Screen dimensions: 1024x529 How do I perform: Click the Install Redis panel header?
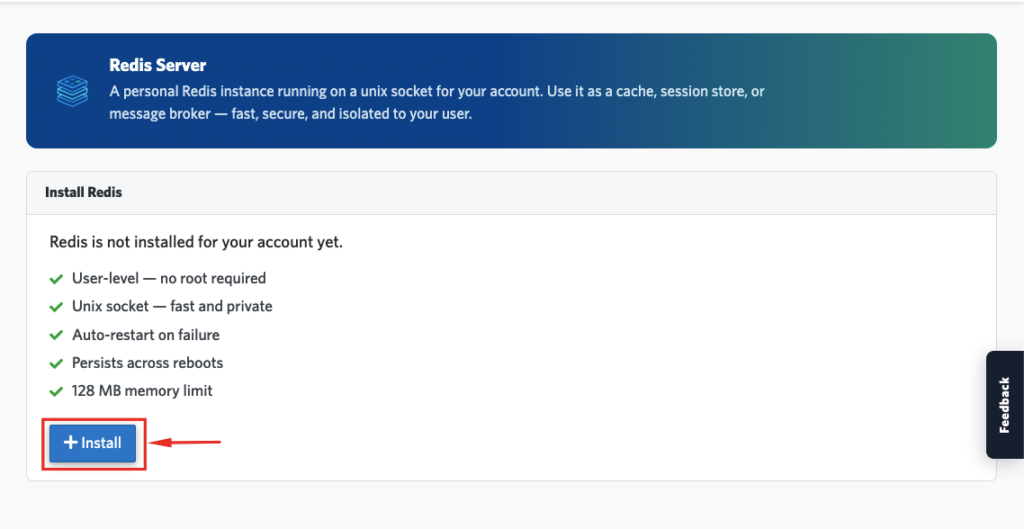[511, 193]
